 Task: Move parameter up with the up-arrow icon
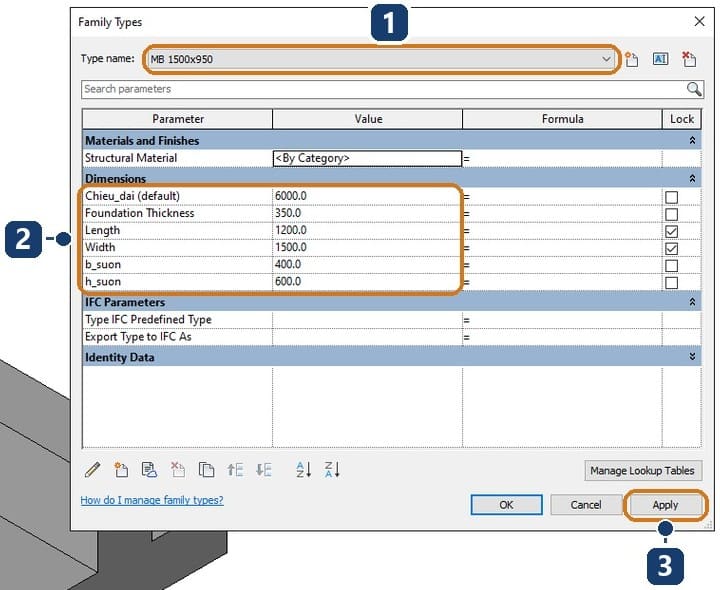(235, 470)
